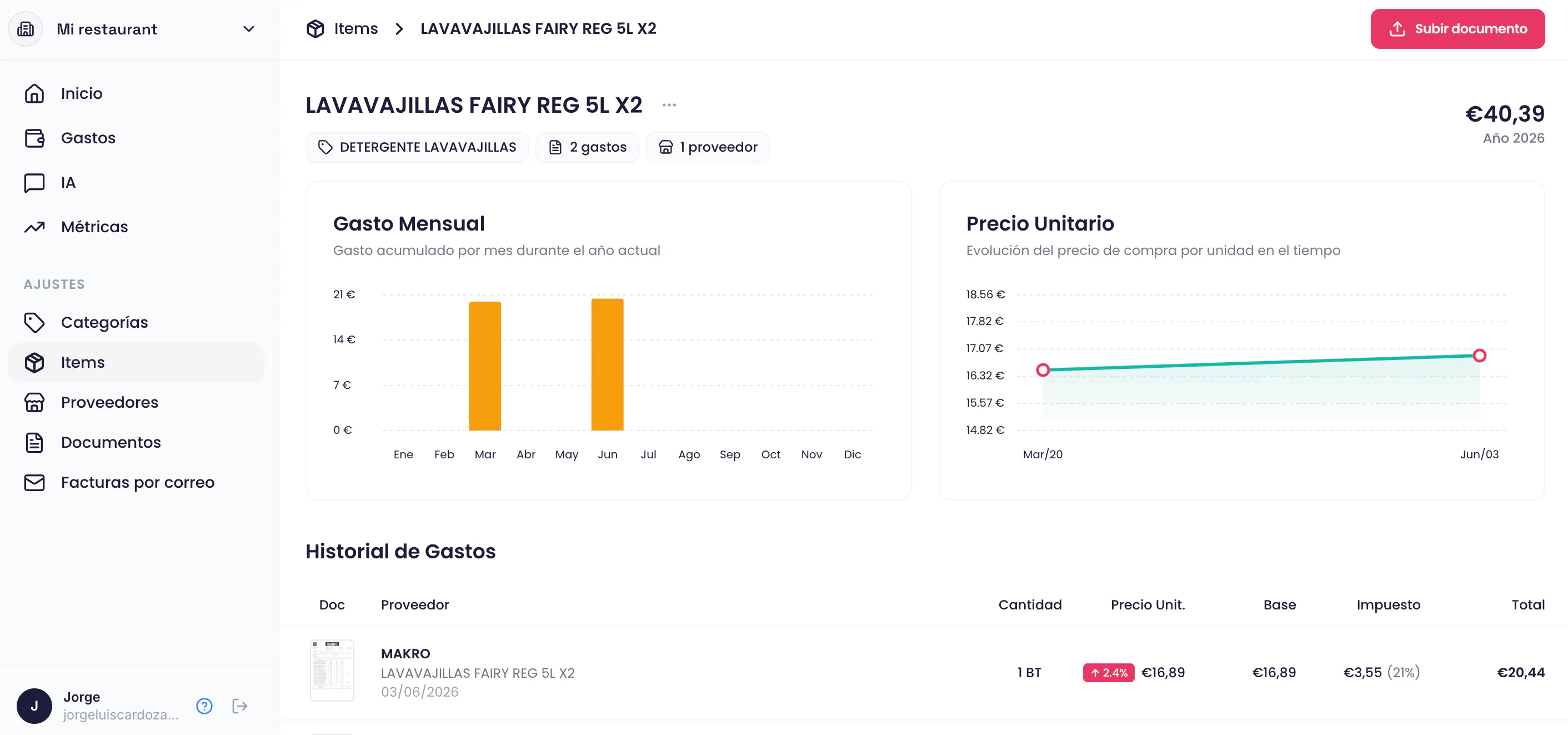1568x735 pixels.
Task: Click the DETERGENTE LAVAVAJILLAS category tag
Action: click(x=417, y=147)
